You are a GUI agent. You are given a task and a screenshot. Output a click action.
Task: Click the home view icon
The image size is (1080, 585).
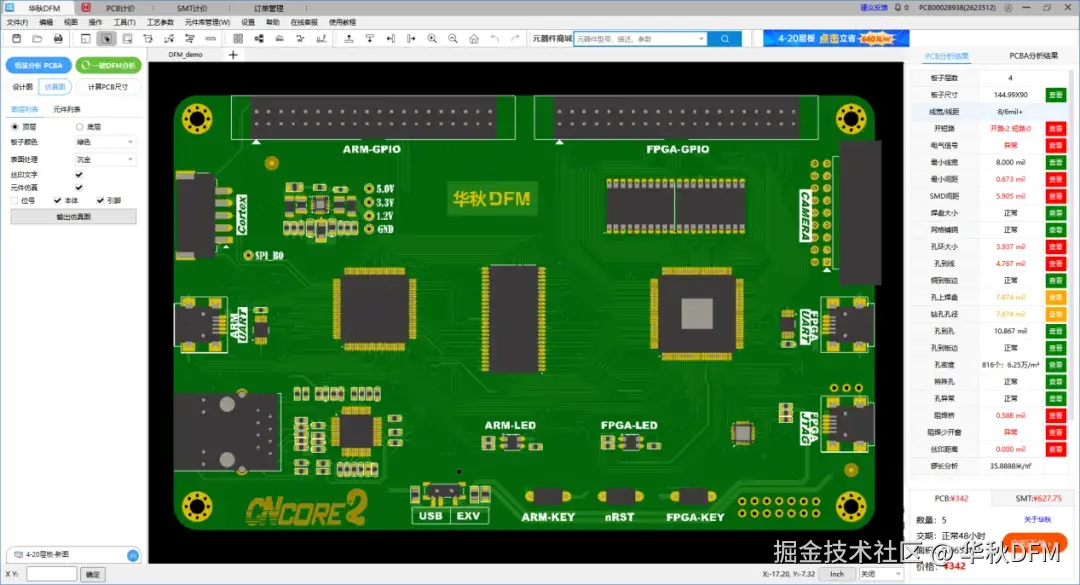(474, 39)
